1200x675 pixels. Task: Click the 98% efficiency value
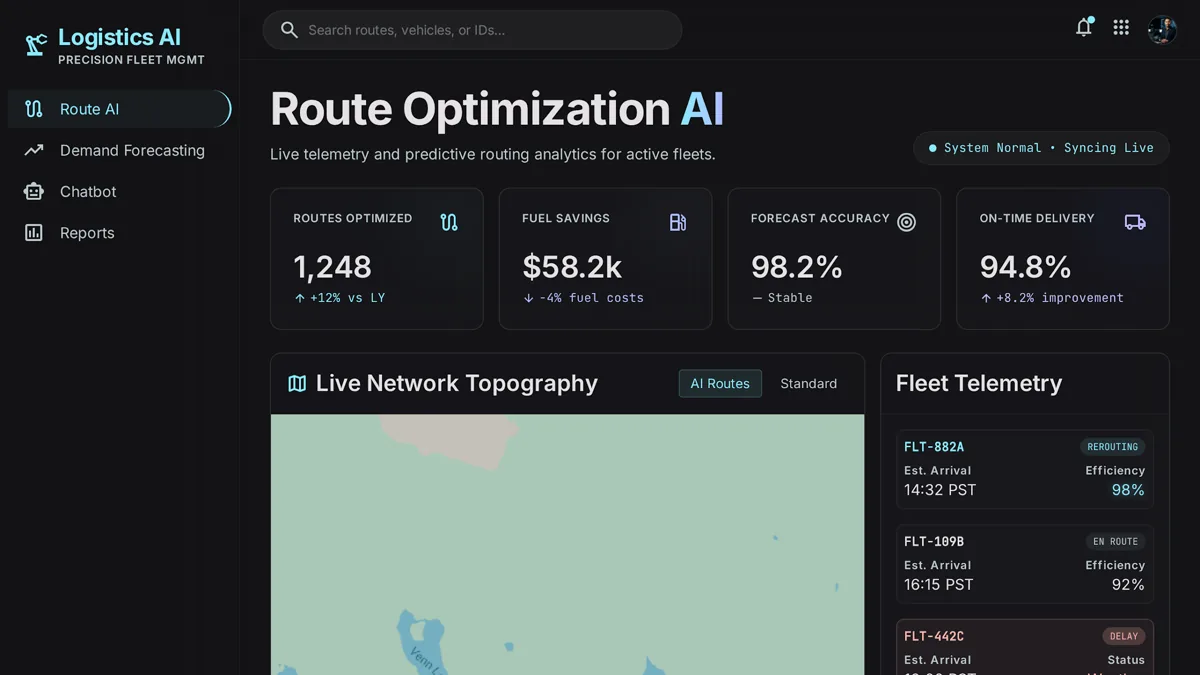point(1128,490)
